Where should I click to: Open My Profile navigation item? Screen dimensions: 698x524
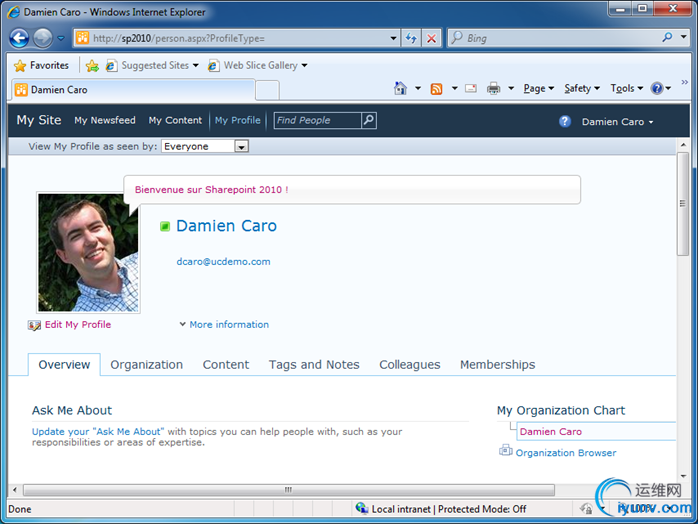(238, 120)
